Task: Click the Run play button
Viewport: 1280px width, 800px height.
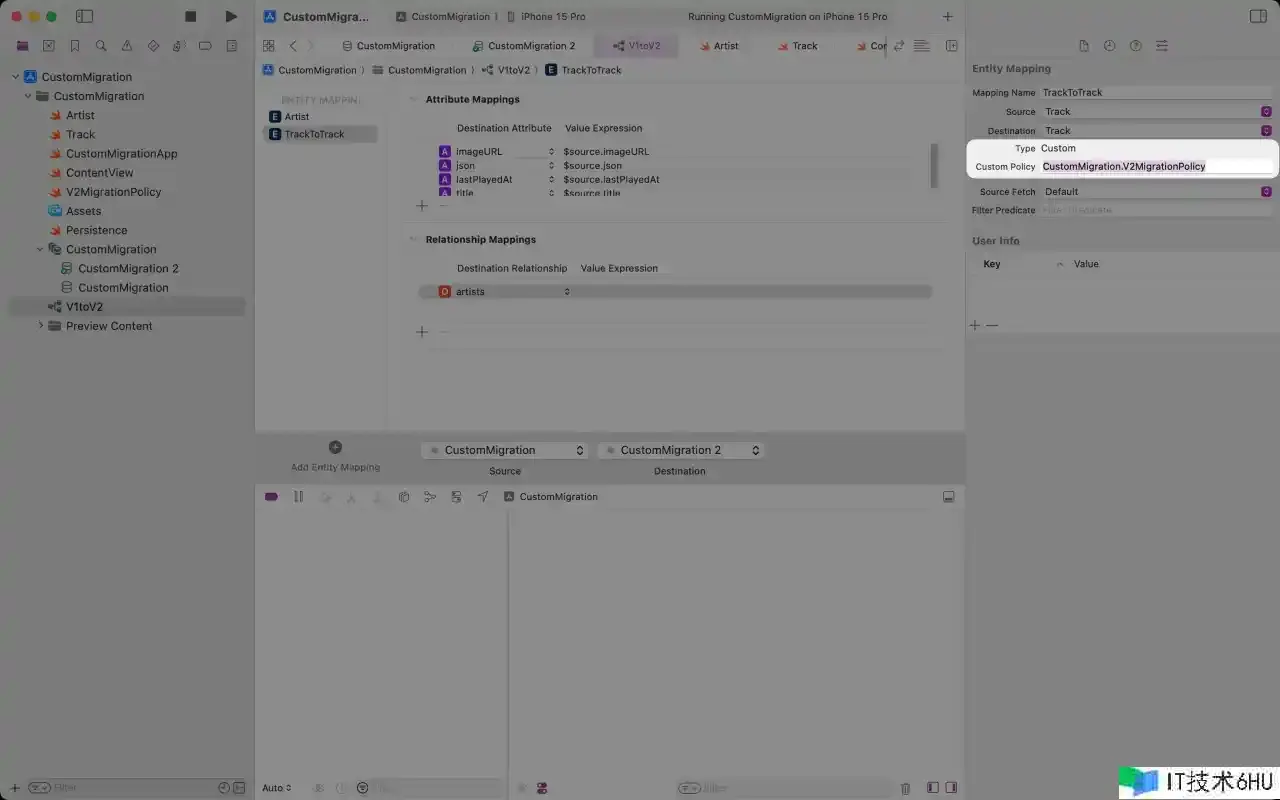Action: pos(231,16)
